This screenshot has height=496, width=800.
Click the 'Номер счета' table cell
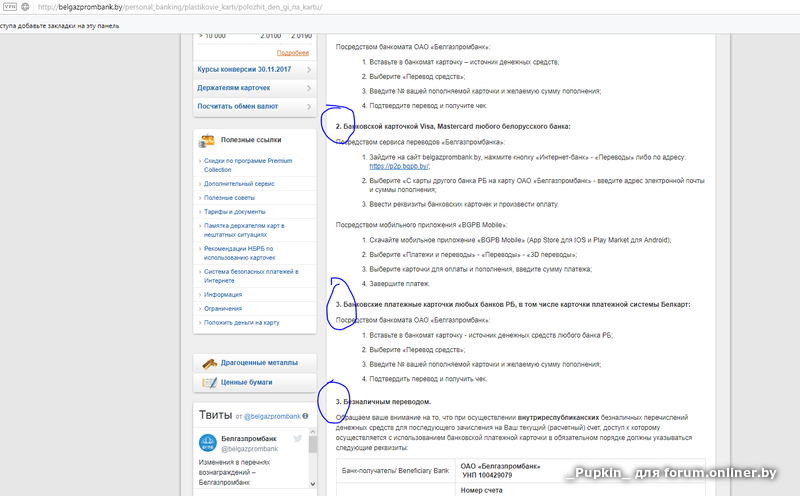click(x=481, y=490)
